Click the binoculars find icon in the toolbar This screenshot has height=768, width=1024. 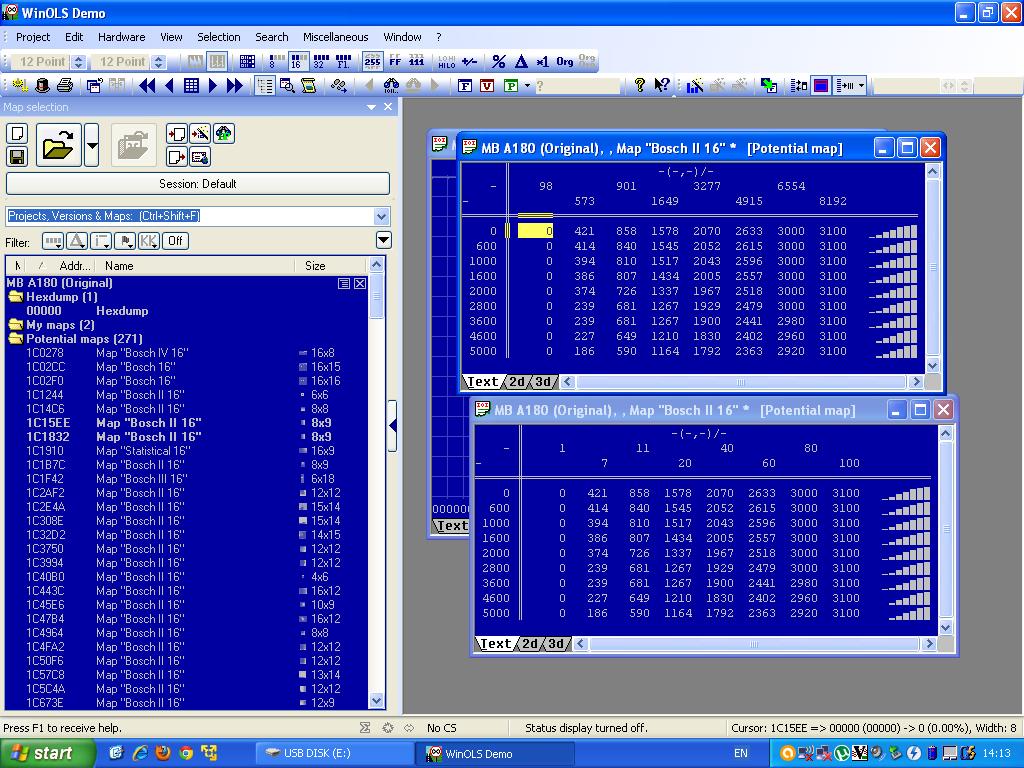pos(391,86)
